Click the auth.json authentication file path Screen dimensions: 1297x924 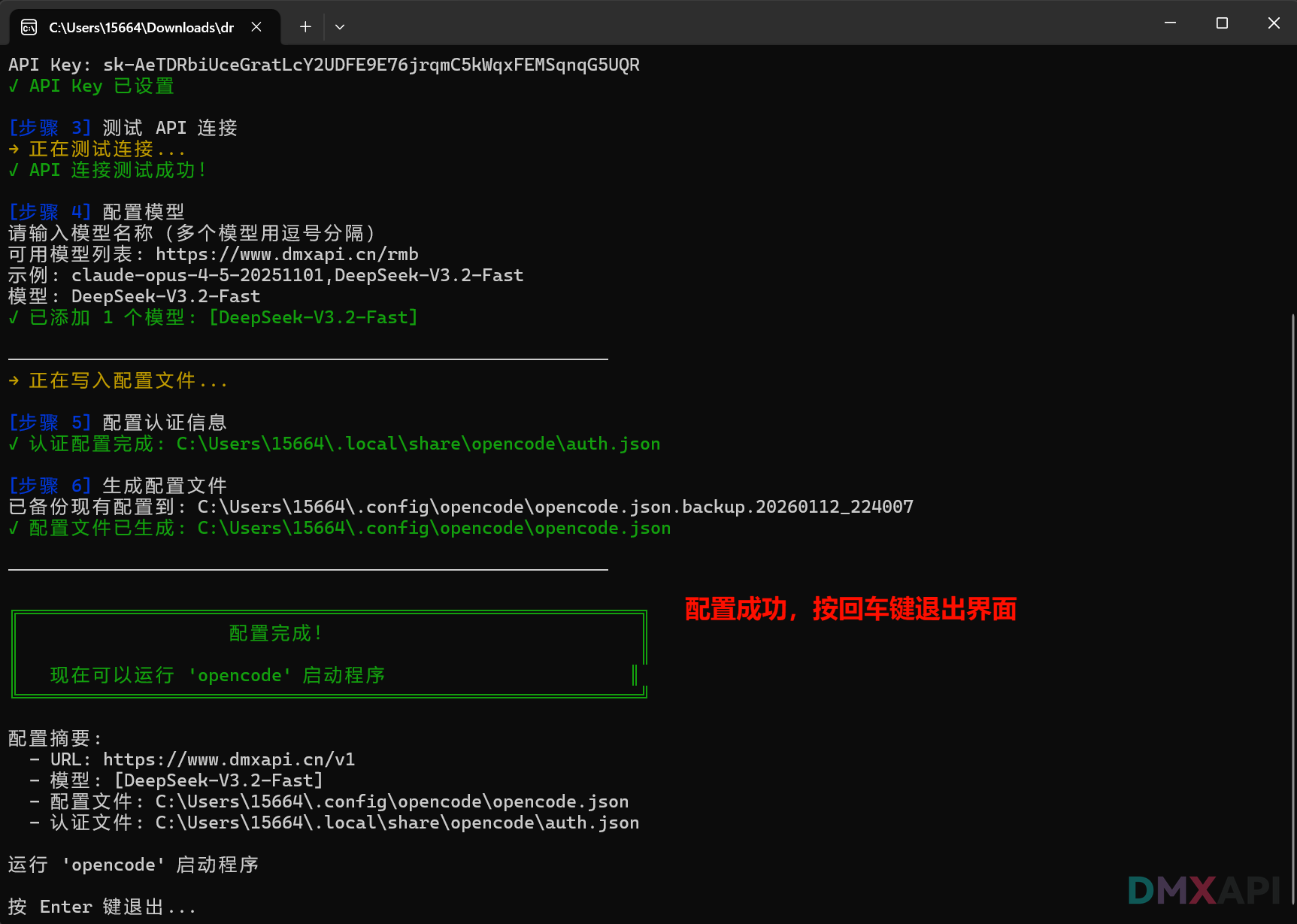417,444
